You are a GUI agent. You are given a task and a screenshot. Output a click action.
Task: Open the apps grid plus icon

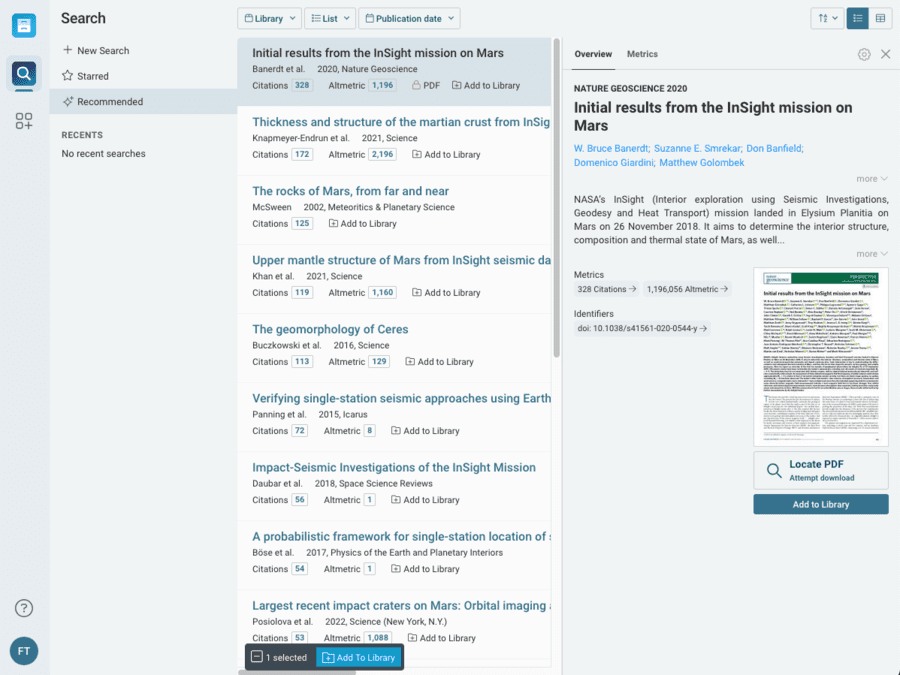pyautogui.click(x=24, y=121)
